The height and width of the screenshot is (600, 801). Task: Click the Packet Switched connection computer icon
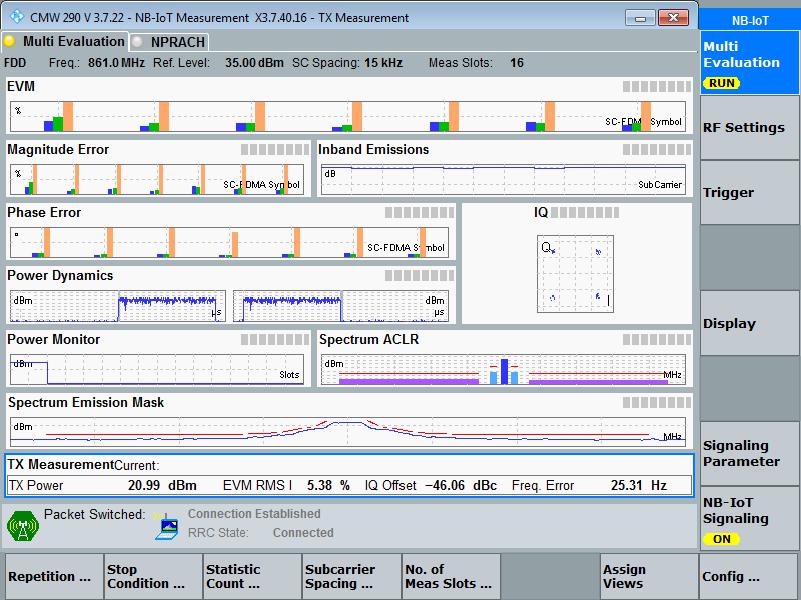(166, 527)
